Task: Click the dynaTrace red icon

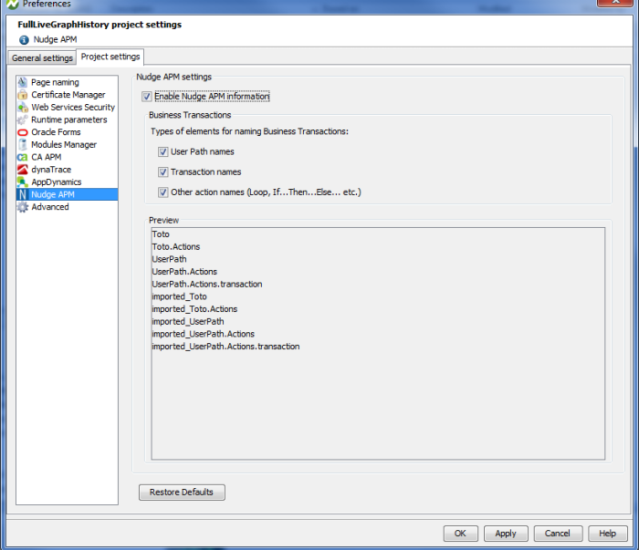Action: tap(22, 169)
